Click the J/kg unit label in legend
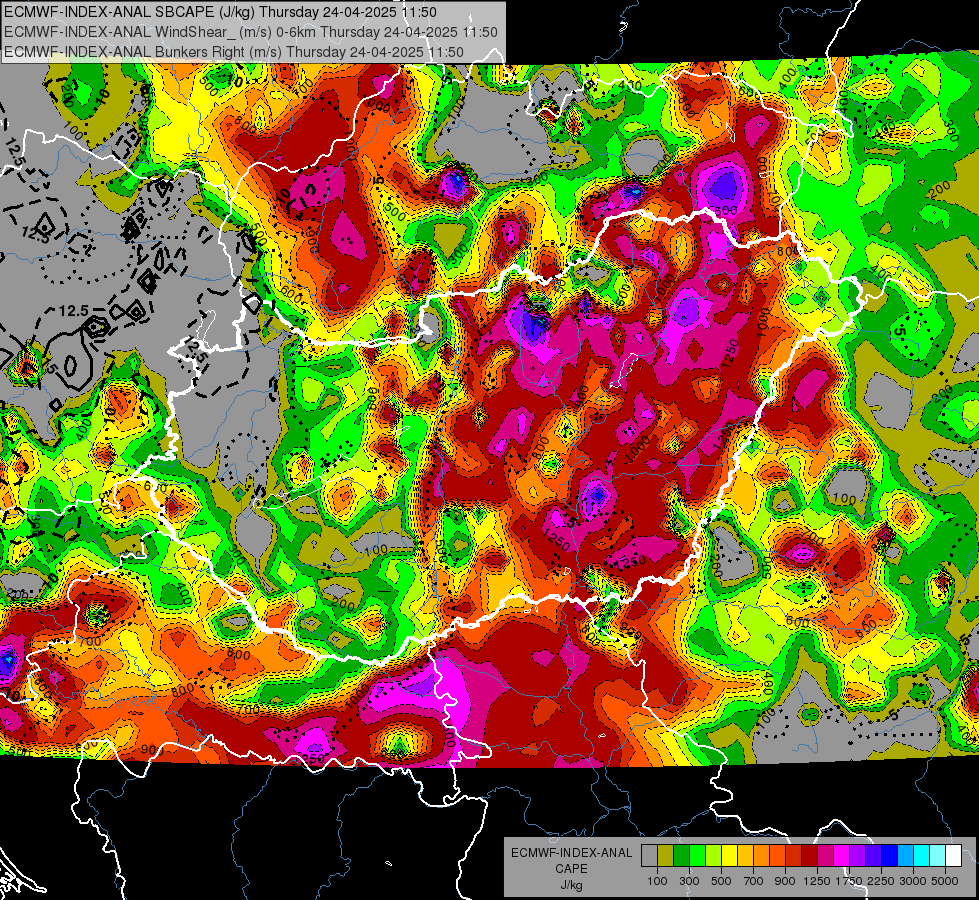Viewport: 979px width, 900px height. pyautogui.click(x=571, y=885)
